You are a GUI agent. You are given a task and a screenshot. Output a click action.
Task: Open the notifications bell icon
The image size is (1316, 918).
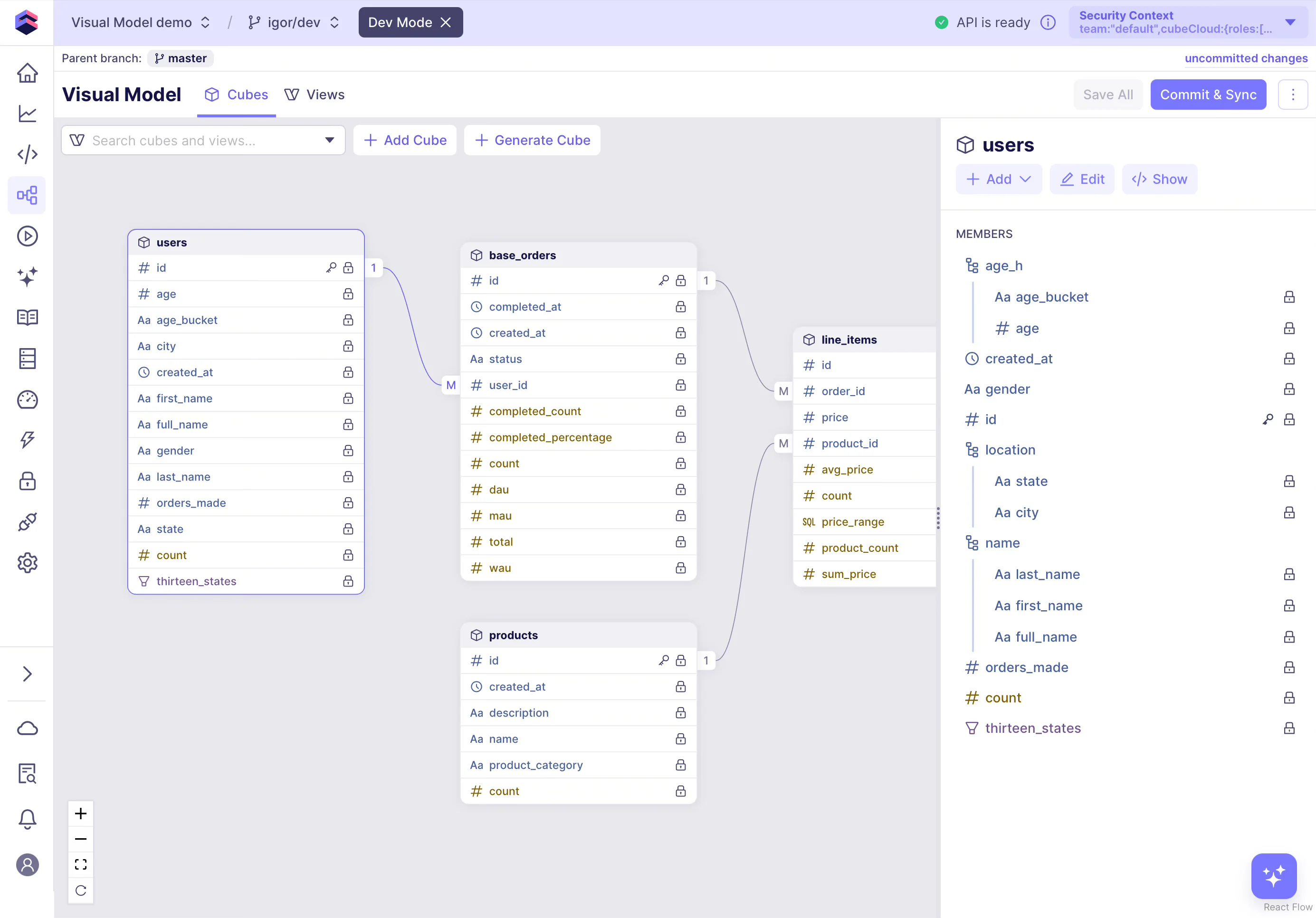(x=27, y=819)
